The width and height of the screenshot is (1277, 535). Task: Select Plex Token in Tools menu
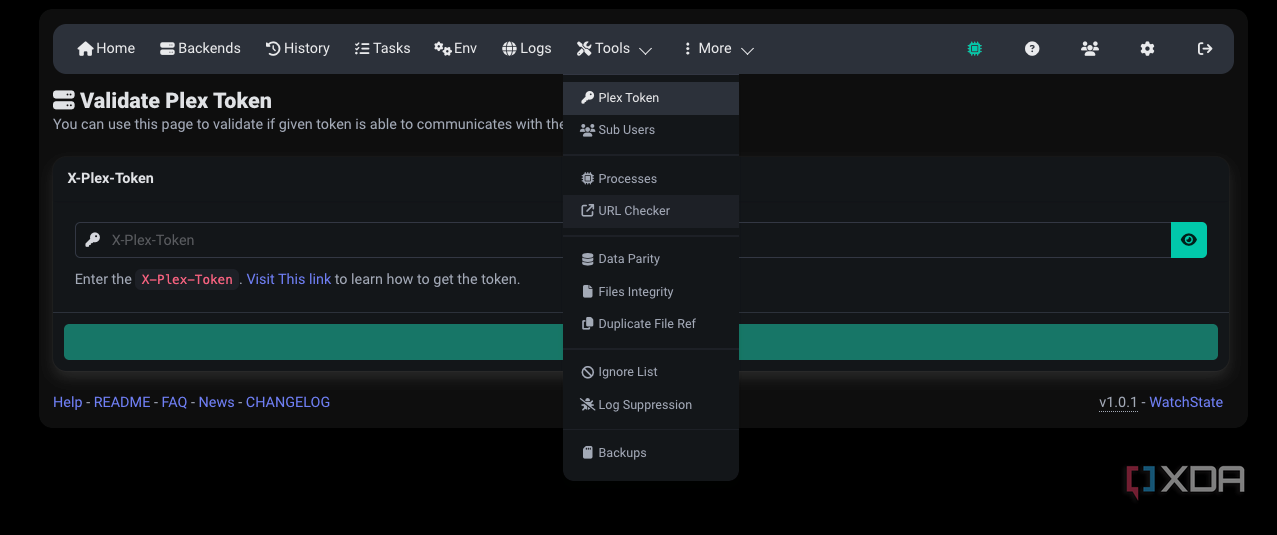651,98
